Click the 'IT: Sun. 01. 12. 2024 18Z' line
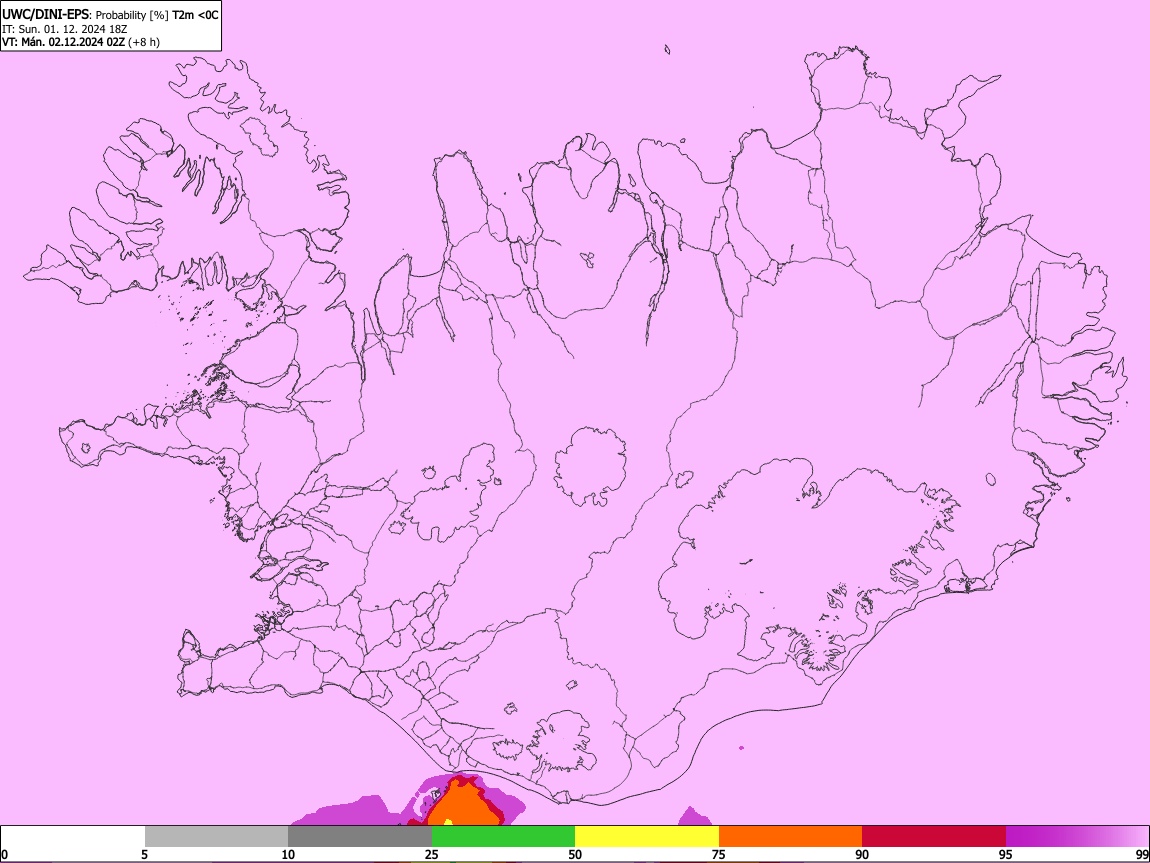This screenshot has width=1150, height=863. click(x=65, y=29)
